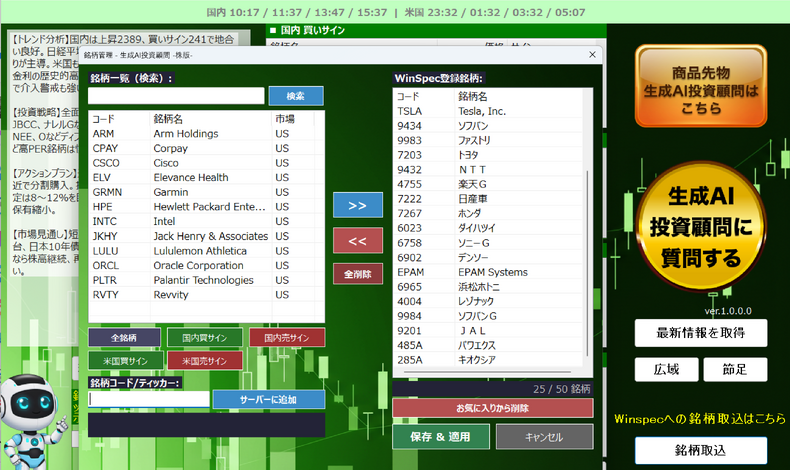
Task: Select the 4755 楽天G registered row
Action: [488, 184]
